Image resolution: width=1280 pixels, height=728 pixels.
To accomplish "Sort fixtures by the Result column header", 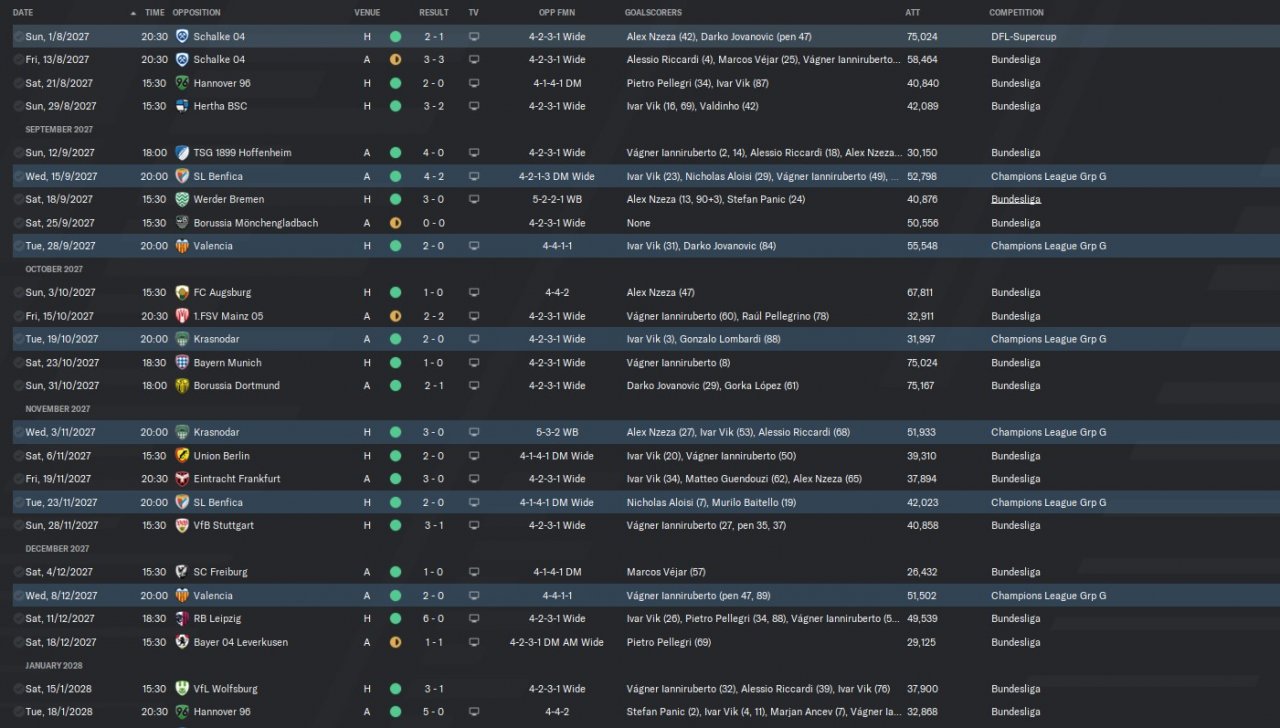I will 434,13.
